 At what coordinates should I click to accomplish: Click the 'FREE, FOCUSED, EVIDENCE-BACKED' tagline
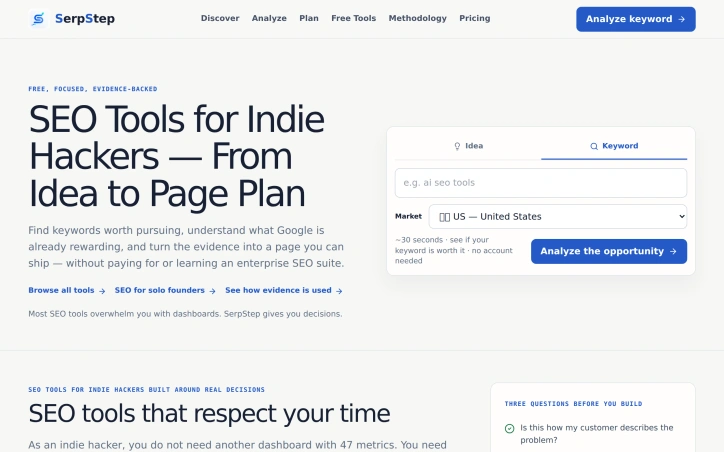pos(93,89)
